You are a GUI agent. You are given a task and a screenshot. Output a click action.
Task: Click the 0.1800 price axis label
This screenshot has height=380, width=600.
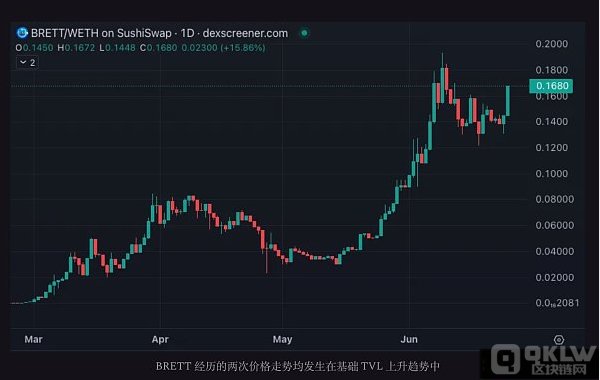pyautogui.click(x=551, y=70)
